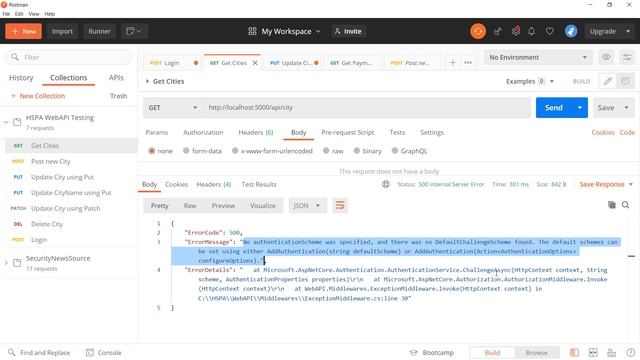The width and height of the screenshot is (640, 360).
Task: Click the comments icon beside pencil
Action: [x=625, y=81]
